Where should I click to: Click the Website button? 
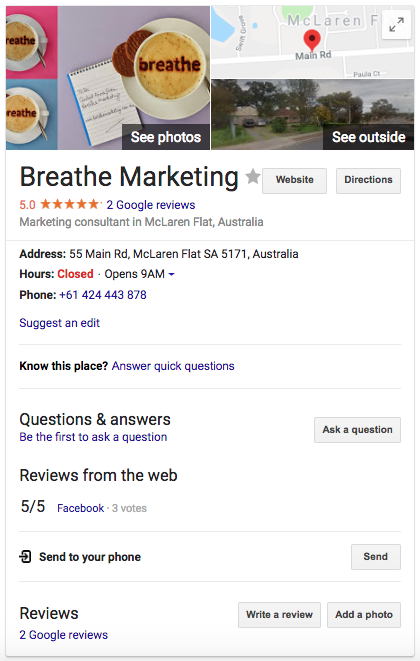click(x=294, y=180)
